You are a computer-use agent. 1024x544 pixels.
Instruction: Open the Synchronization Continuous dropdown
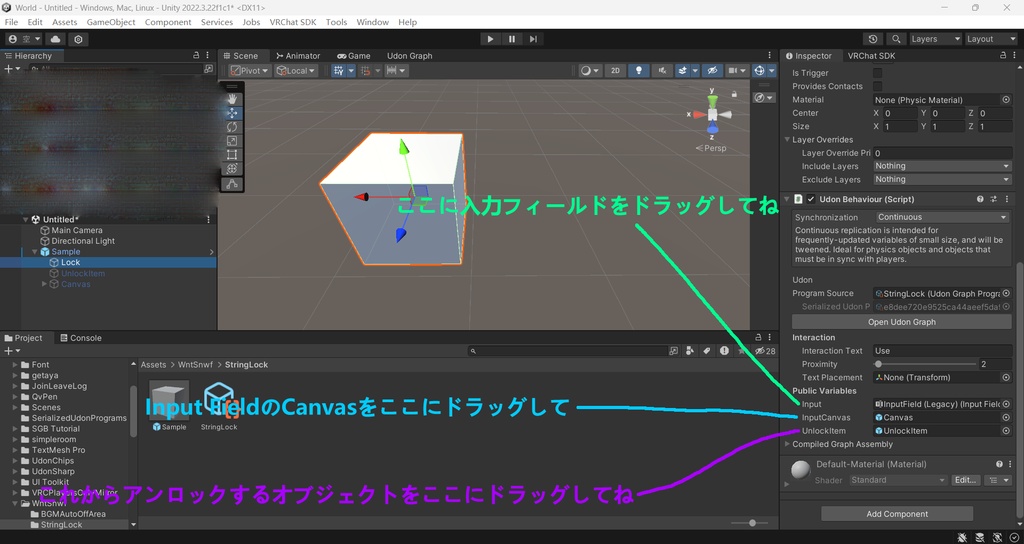[x=942, y=217]
